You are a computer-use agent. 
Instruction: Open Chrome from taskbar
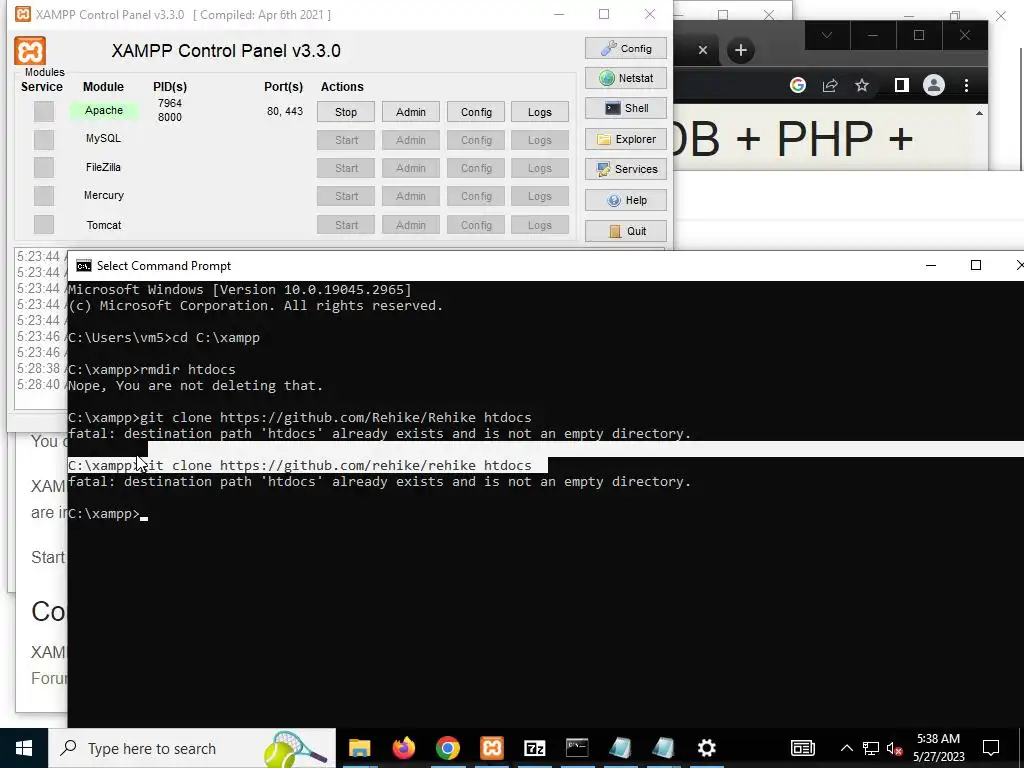click(447, 748)
